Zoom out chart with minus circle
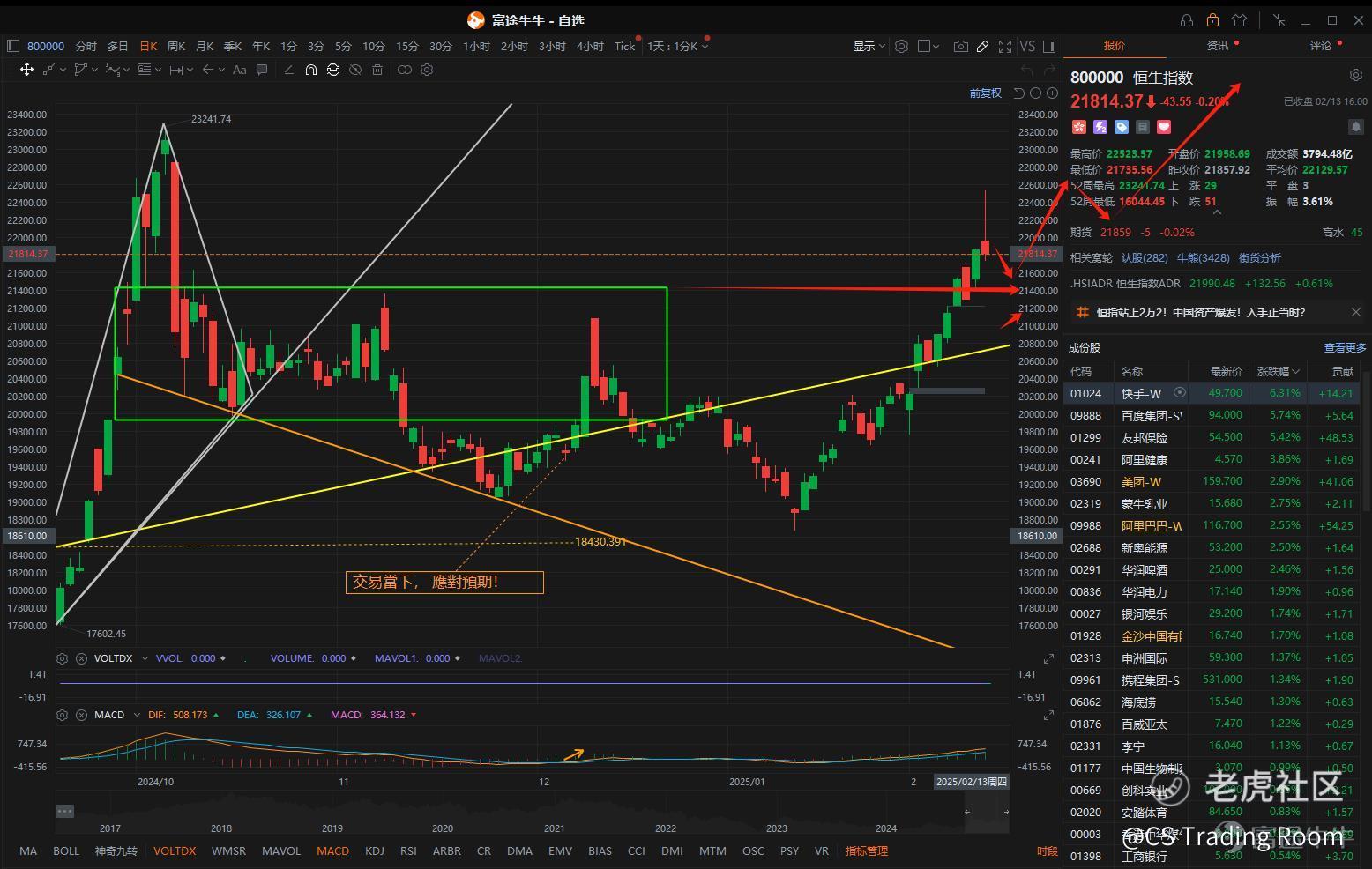 (x=1036, y=93)
